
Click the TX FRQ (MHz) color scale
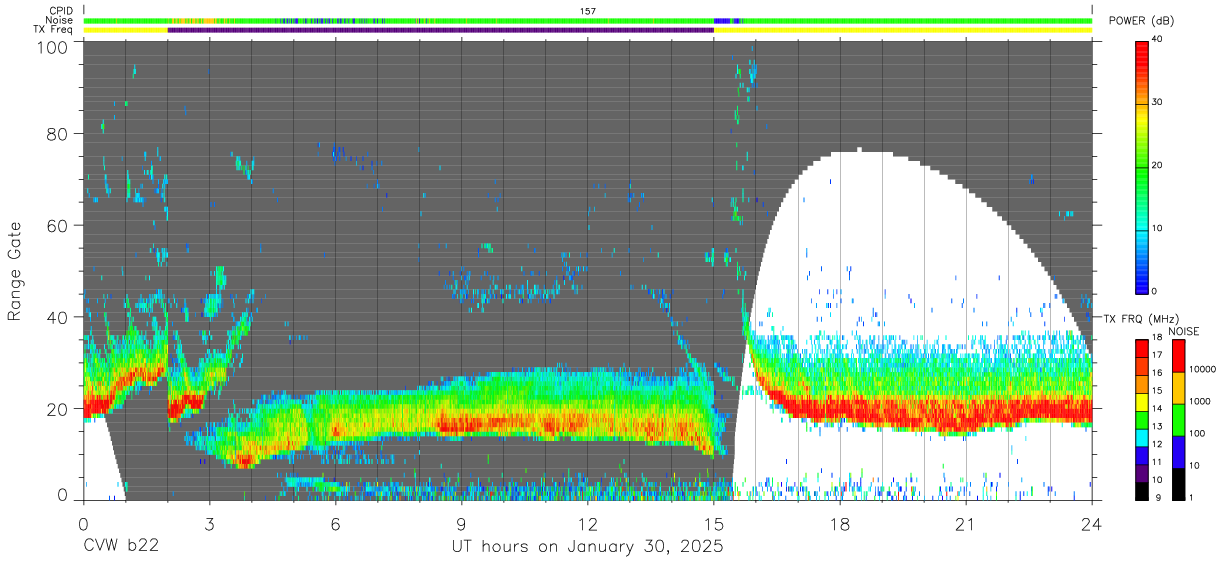pyautogui.click(x=1142, y=419)
